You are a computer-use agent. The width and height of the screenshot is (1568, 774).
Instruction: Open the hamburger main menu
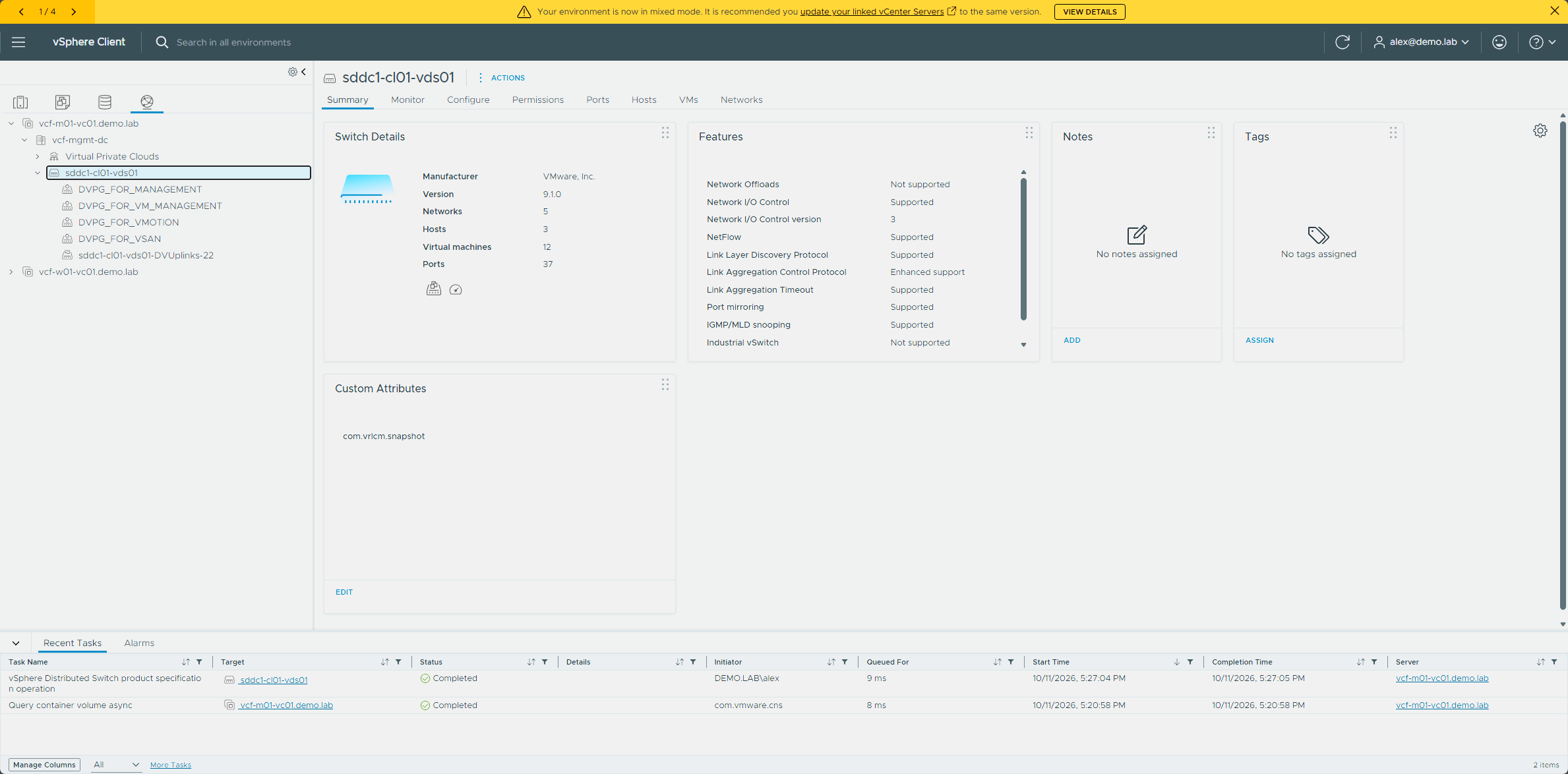pyautogui.click(x=18, y=42)
